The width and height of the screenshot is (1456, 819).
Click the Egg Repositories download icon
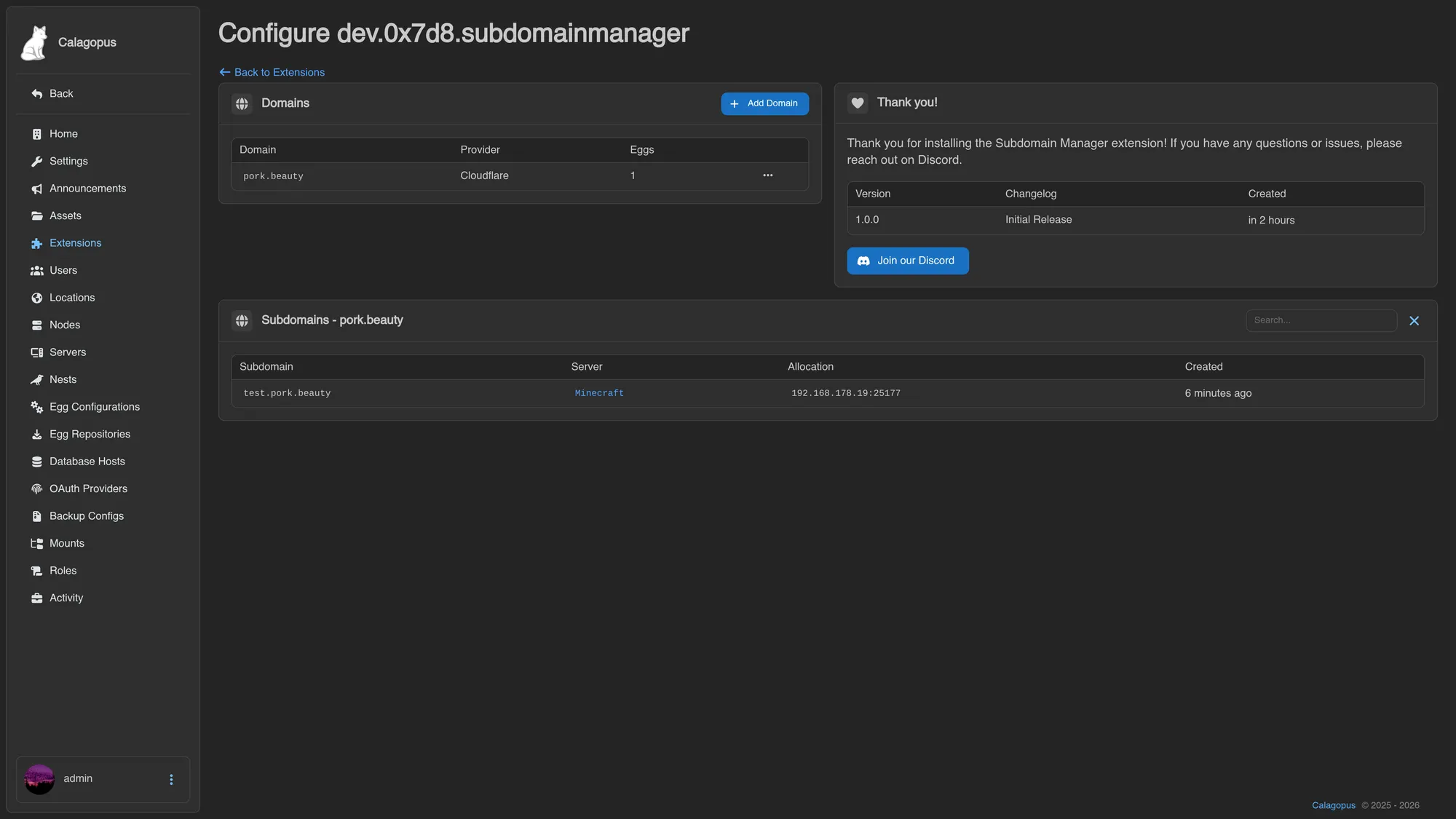[37, 435]
